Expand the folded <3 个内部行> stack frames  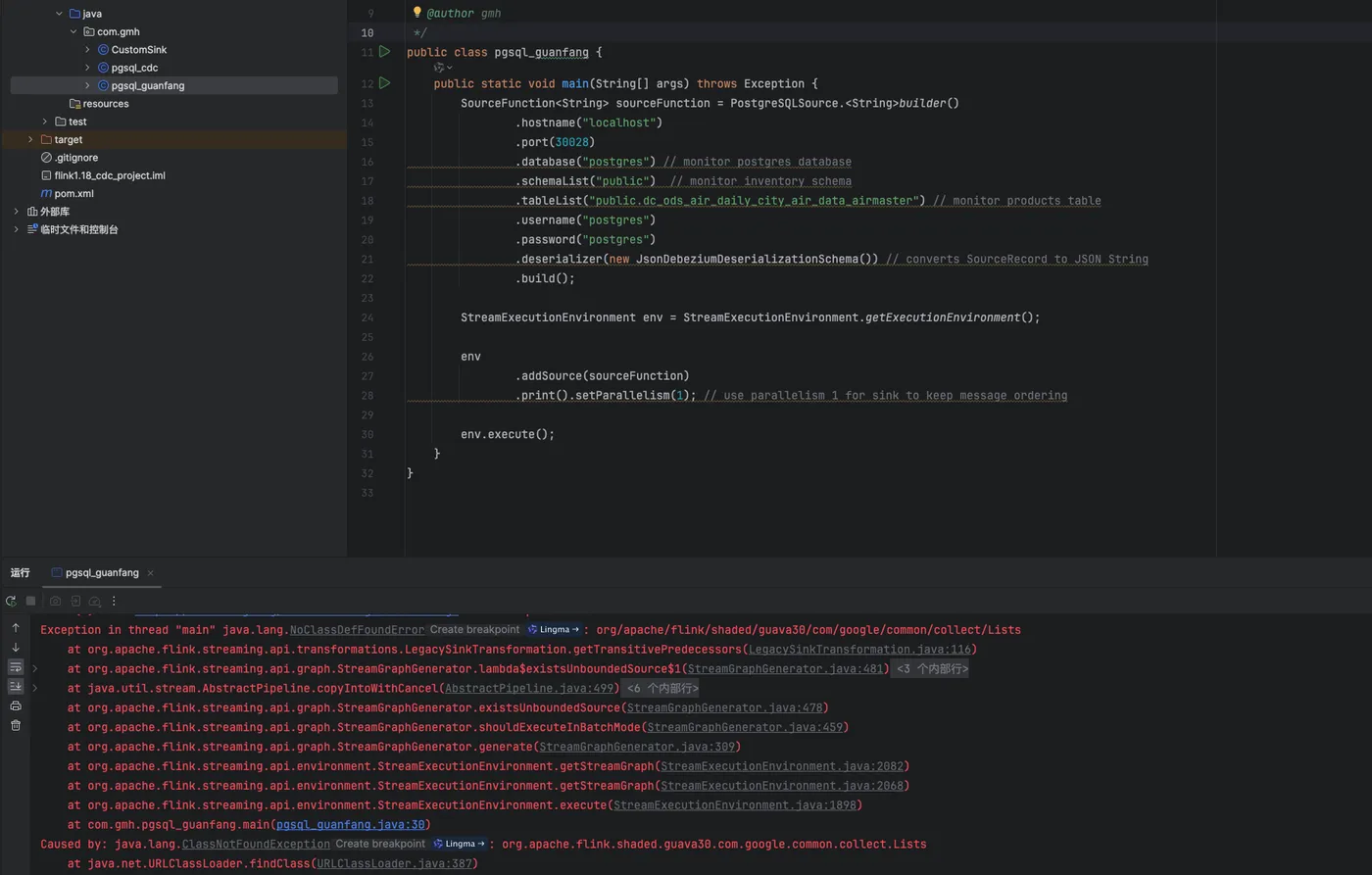[x=931, y=668]
